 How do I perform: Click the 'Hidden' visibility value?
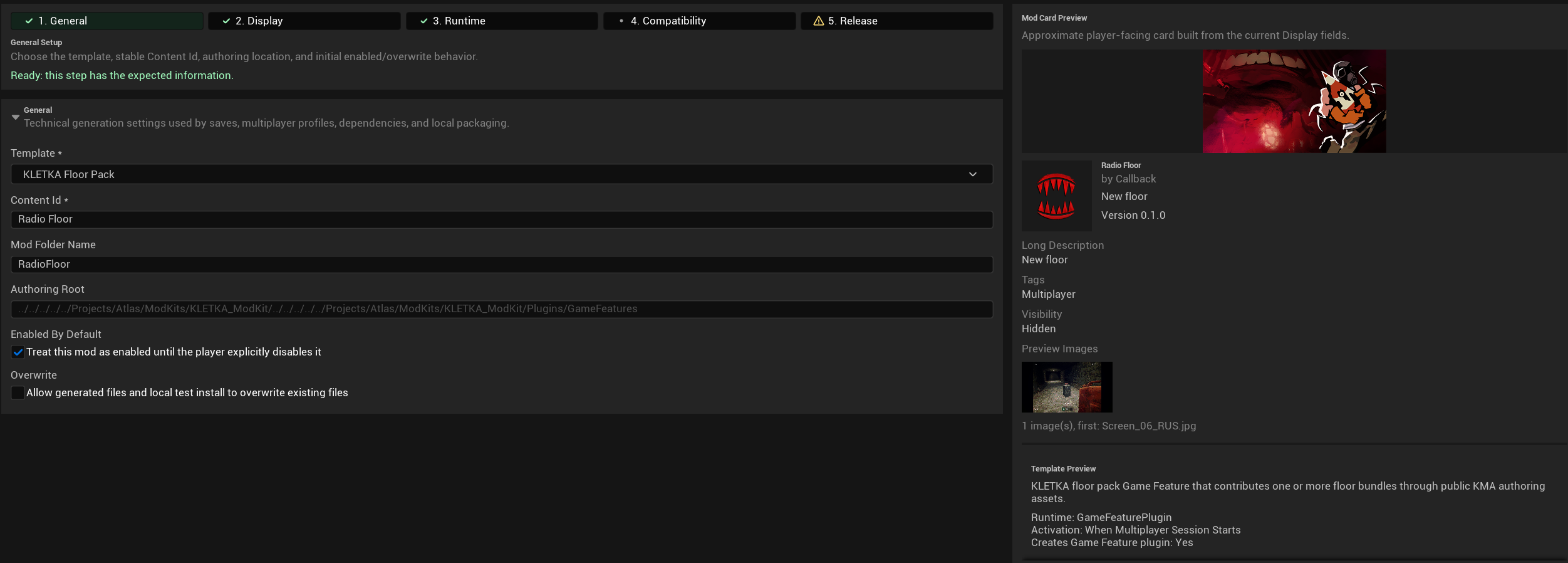click(1039, 329)
